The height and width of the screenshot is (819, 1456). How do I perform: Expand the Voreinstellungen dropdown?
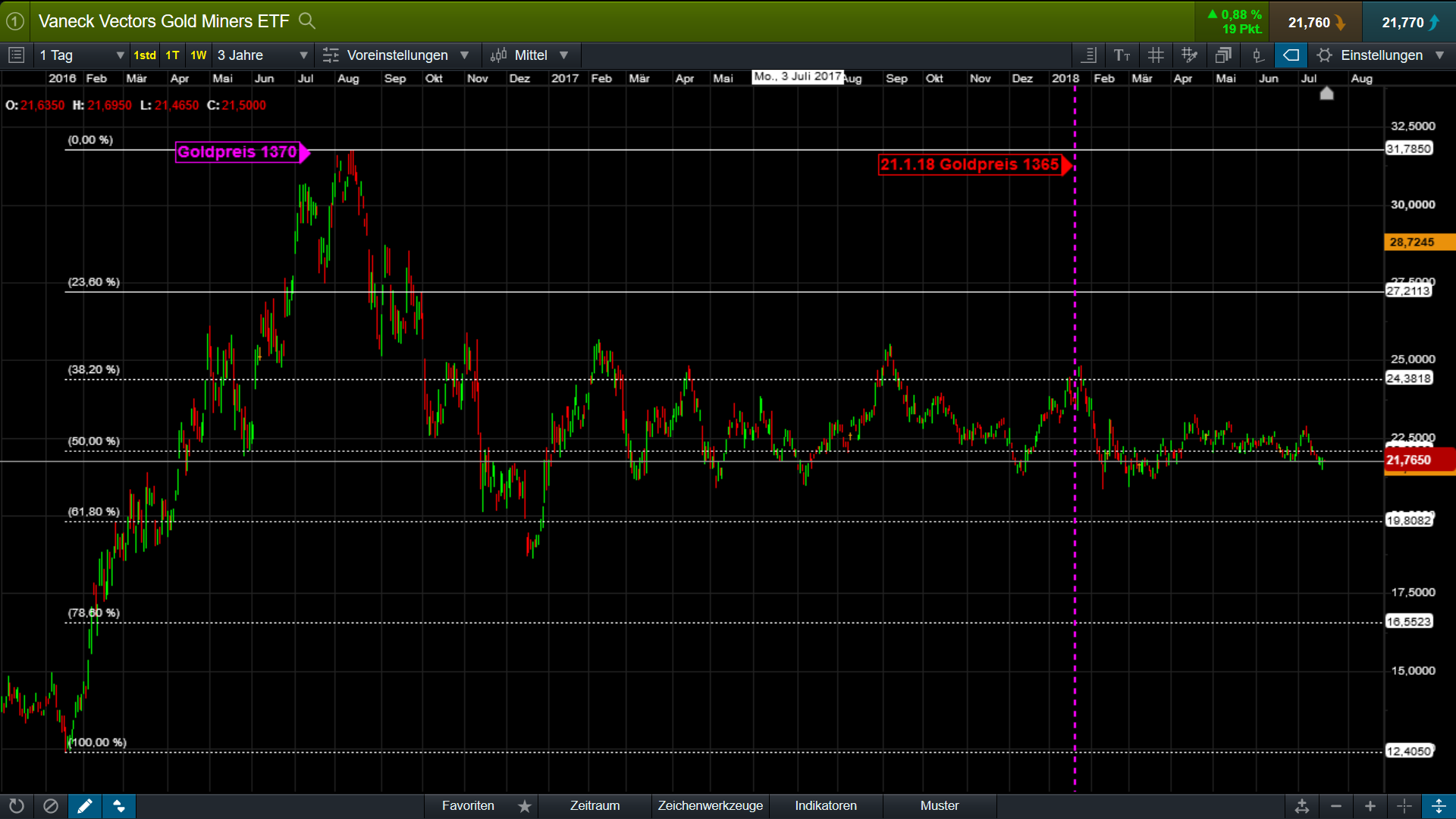397,55
